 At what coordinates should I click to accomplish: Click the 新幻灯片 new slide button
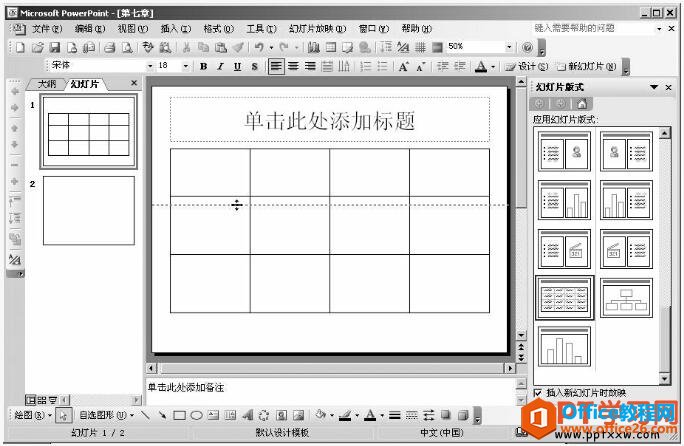click(x=586, y=66)
